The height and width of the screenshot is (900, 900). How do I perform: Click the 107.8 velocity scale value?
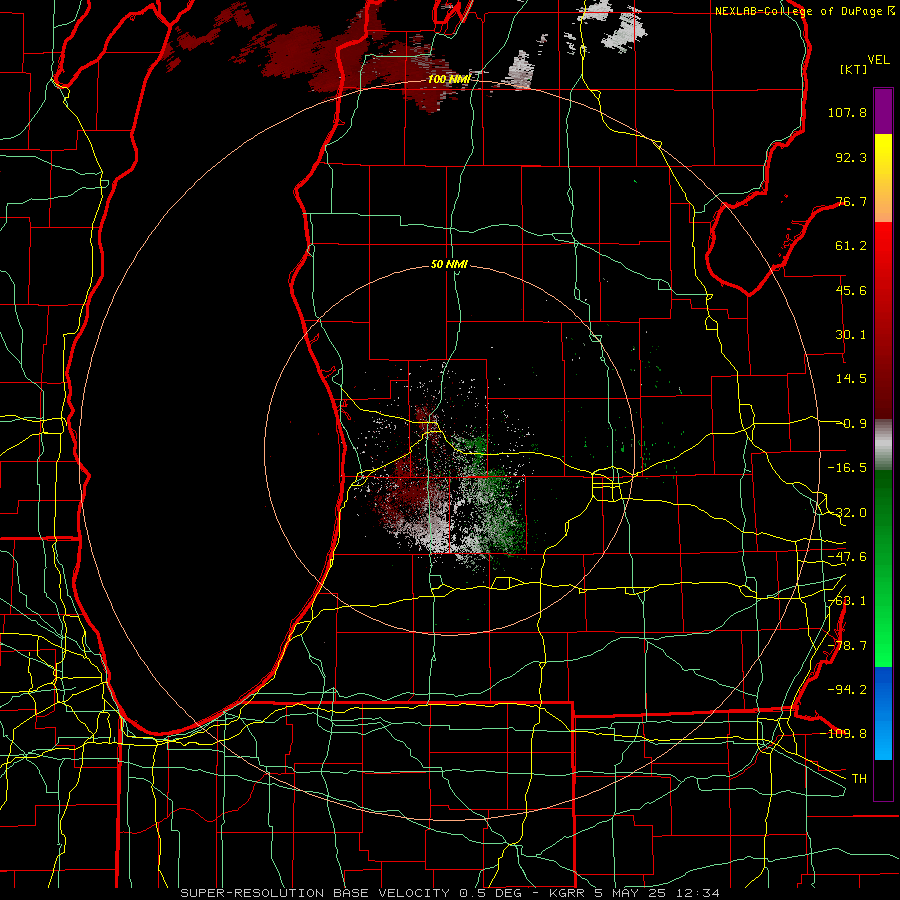[x=847, y=112]
